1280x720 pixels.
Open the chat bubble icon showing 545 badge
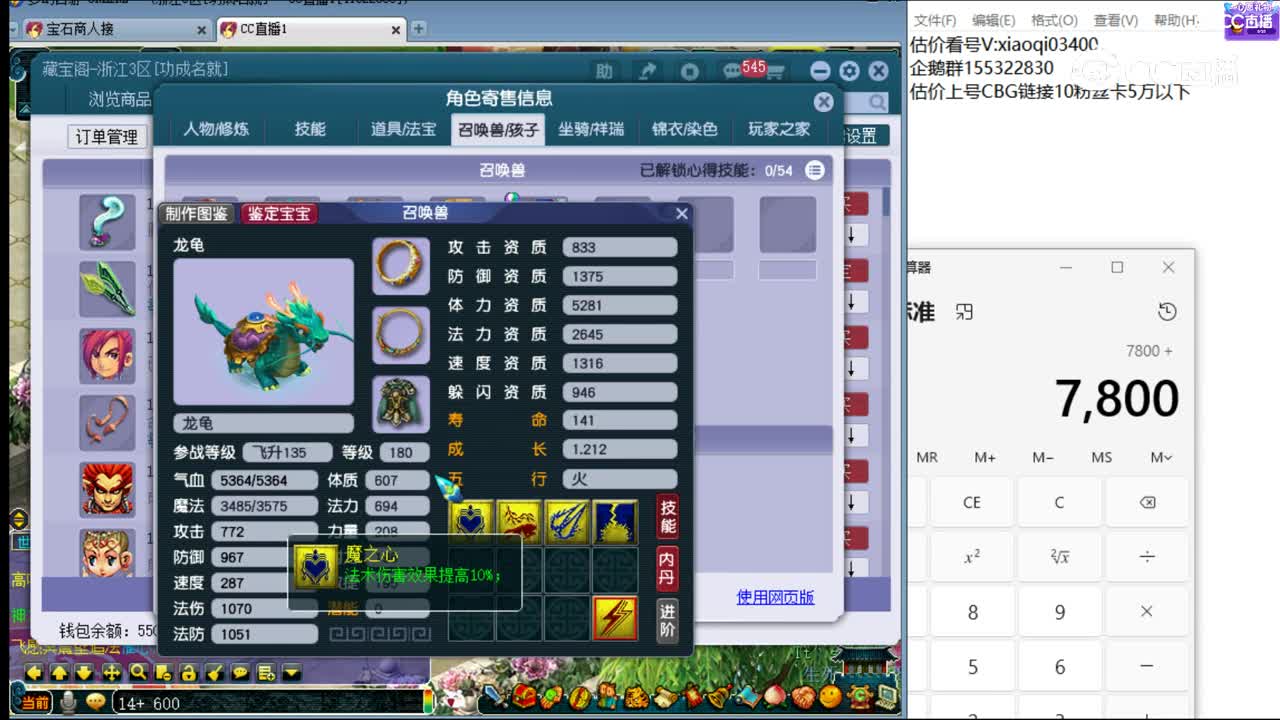731,70
